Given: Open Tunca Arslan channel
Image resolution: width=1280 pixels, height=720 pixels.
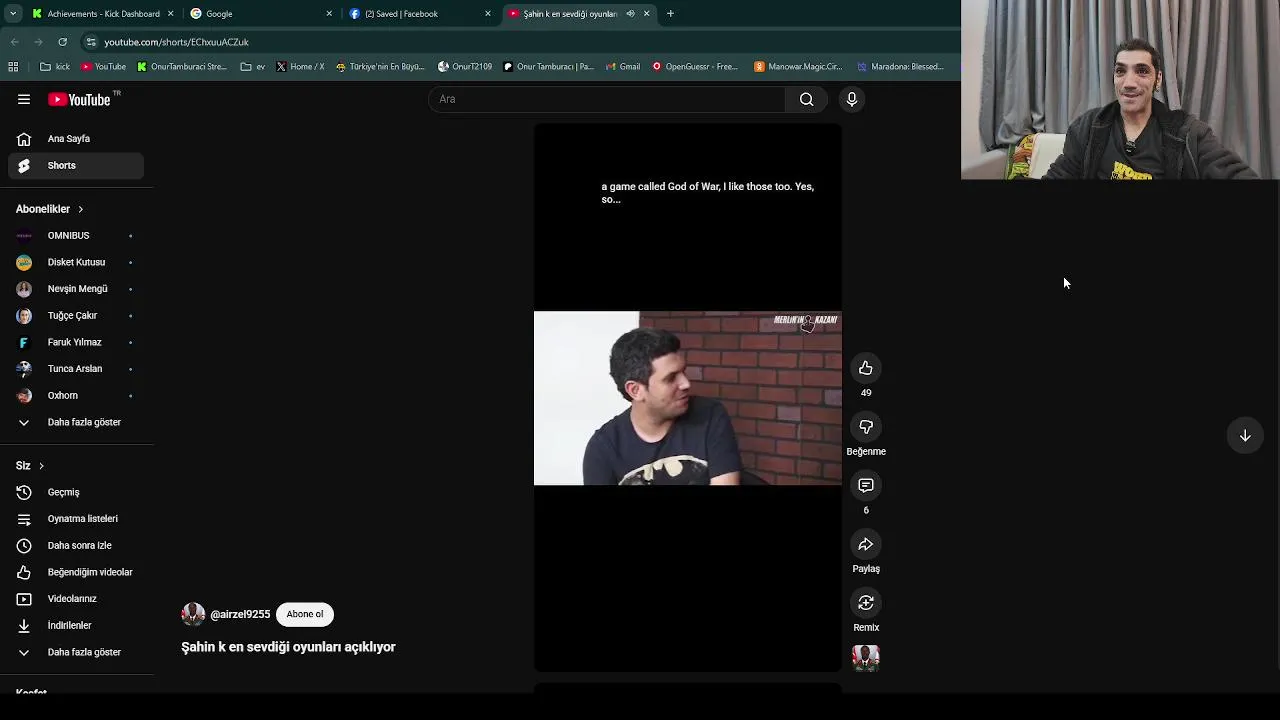Looking at the screenshot, I should [76, 369].
